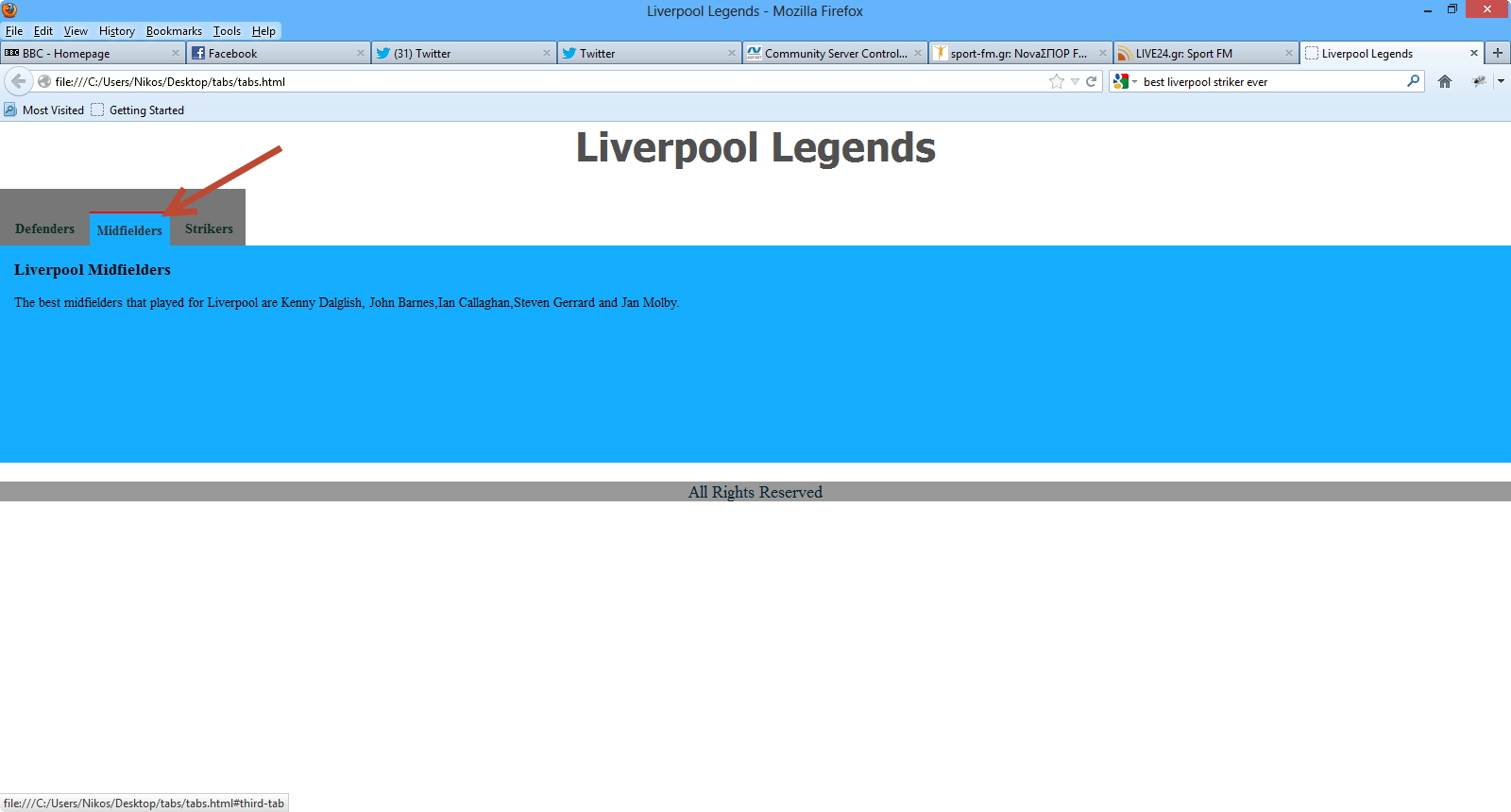This screenshot has width=1511, height=812.
Task: Open the Edit menu
Action: pos(43,30)
